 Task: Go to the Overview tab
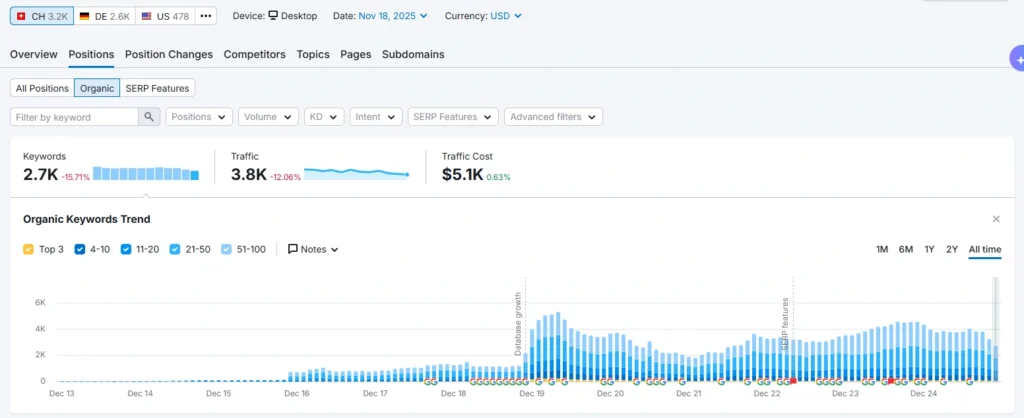pyautogui.click(x=33, y=55)
